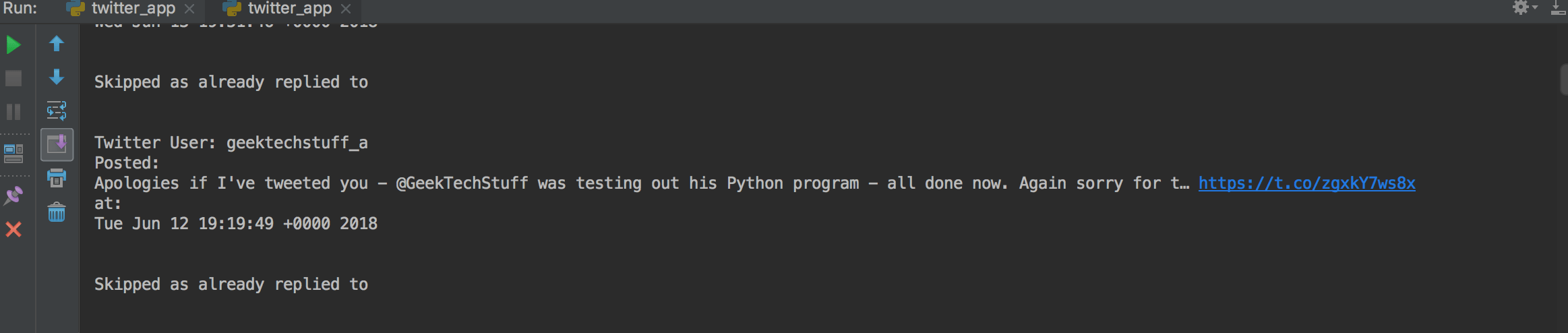The width and height of the screenshot is (1568, 333).
Task: Jump down the stack trace with down arrow
Action: 57,77
